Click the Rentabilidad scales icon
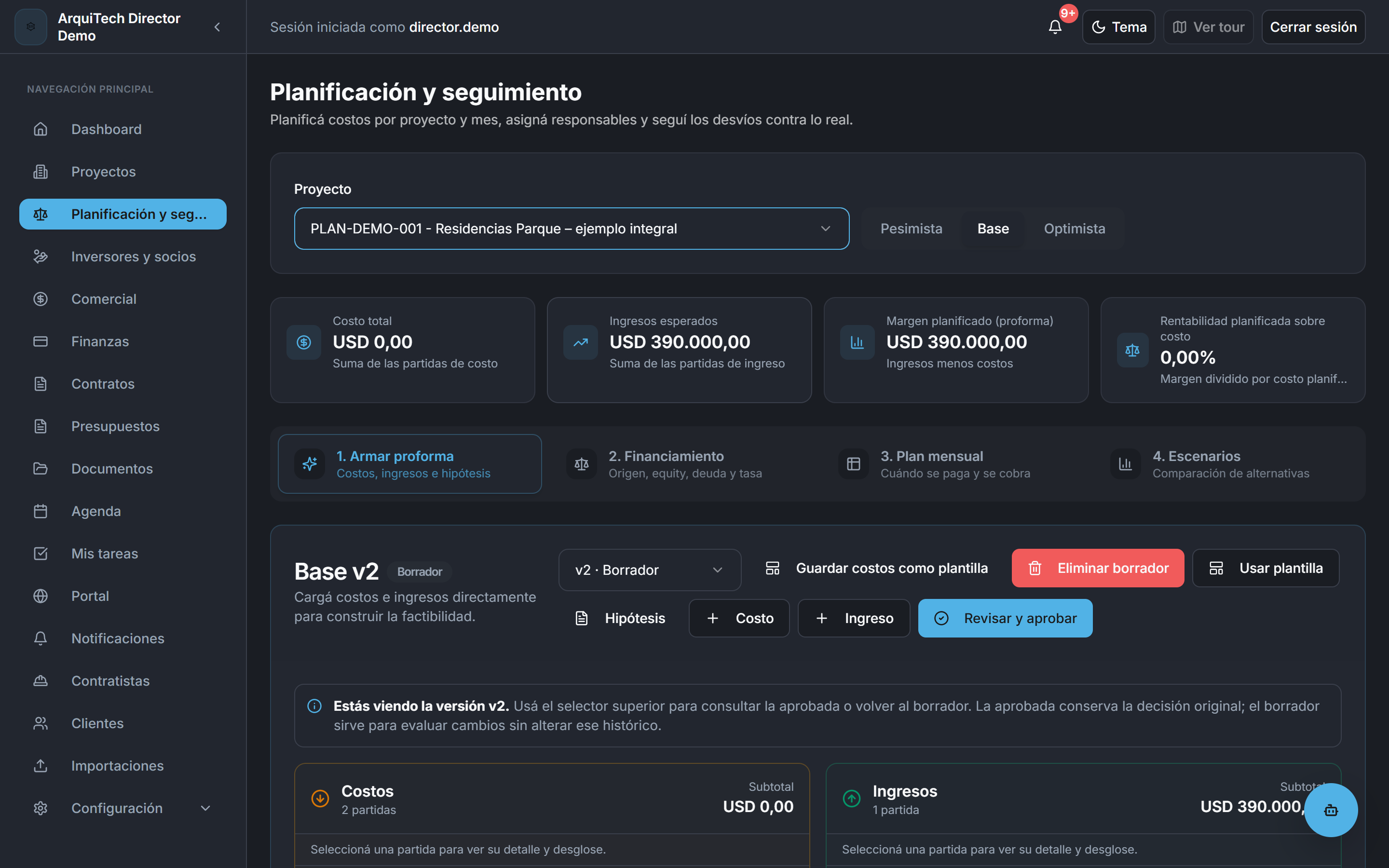1389x868 pixels. (1132, 350)
